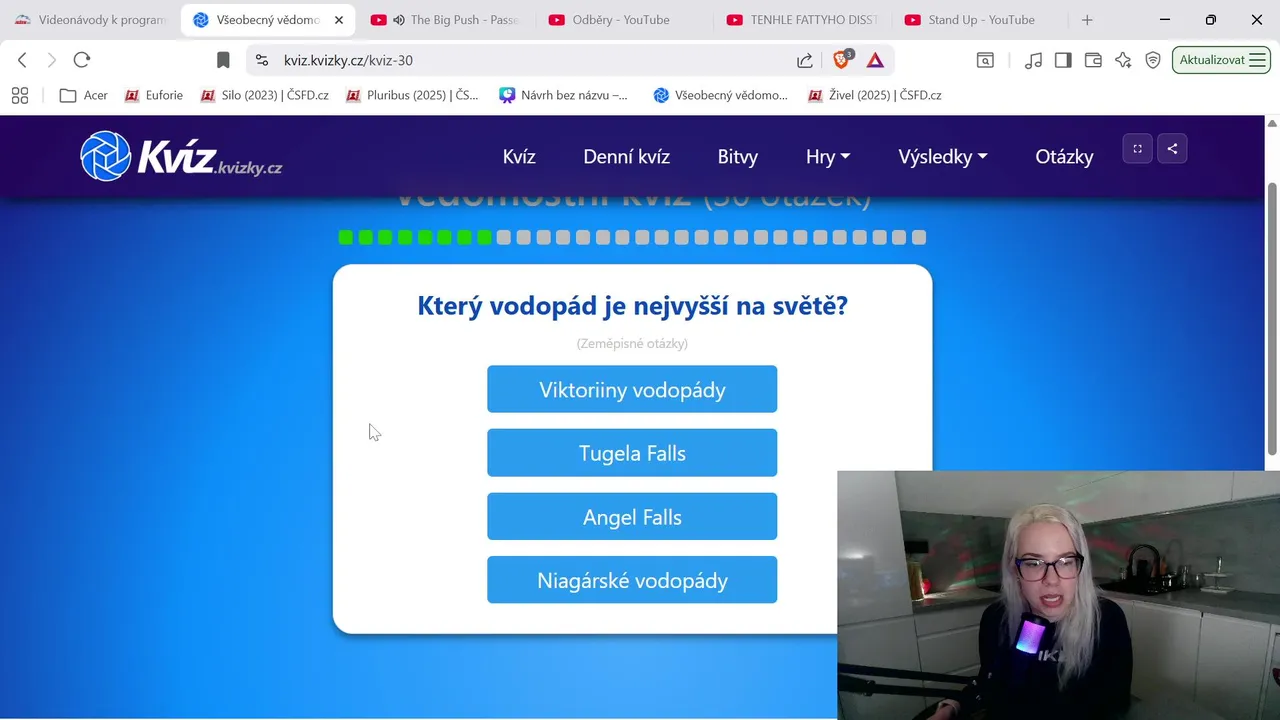1280x720 pixels.
Task: Open a new browser tab with plus
Action: 1087,20
